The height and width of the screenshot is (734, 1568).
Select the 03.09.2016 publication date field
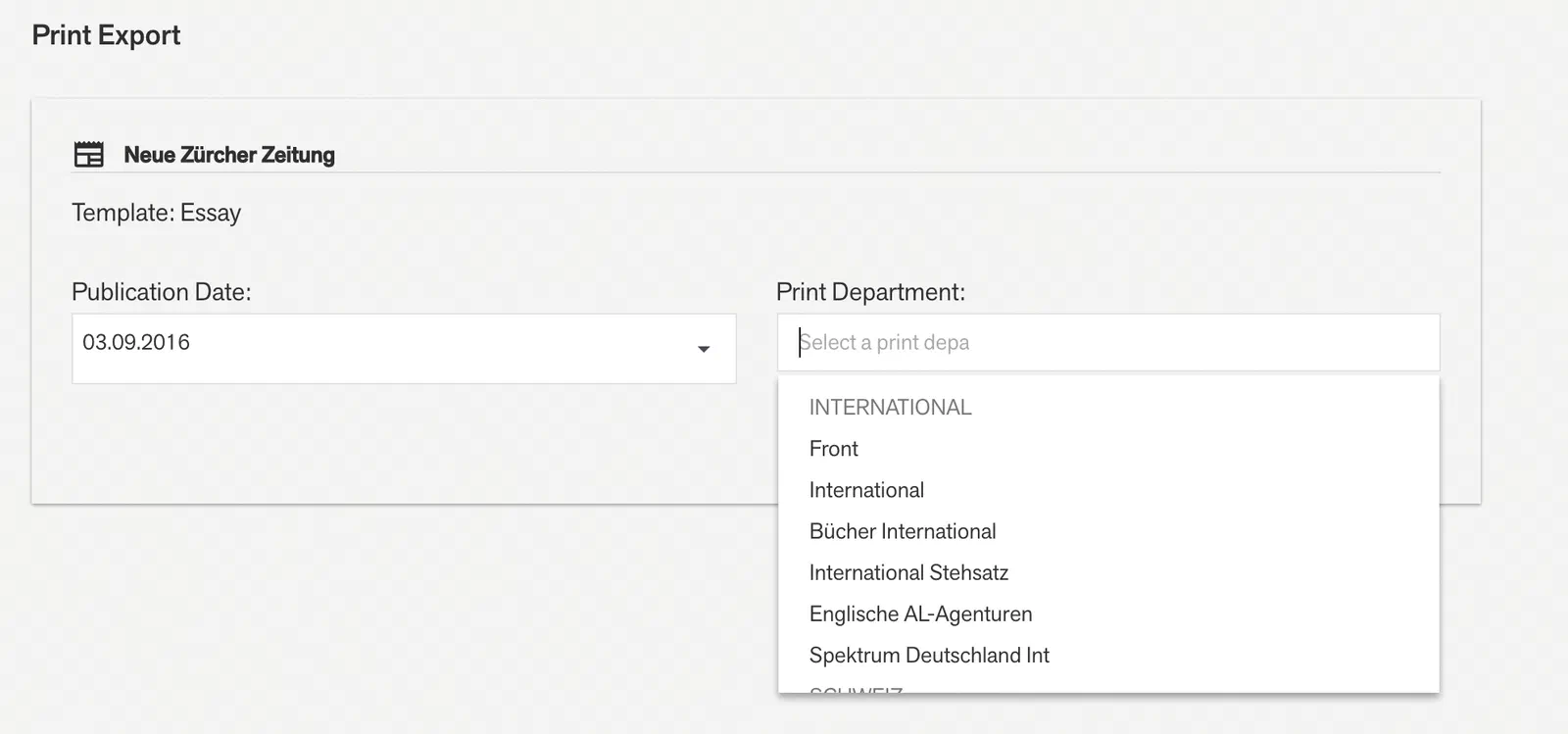(404, 349)
